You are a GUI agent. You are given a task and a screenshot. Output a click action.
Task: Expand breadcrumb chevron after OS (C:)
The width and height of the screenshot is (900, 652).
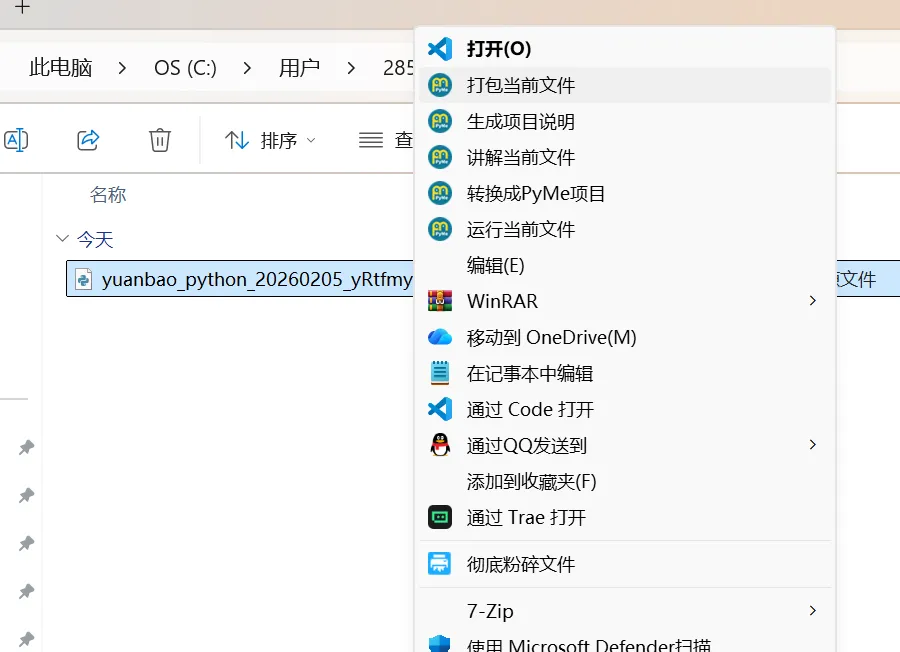pos(247,68)
